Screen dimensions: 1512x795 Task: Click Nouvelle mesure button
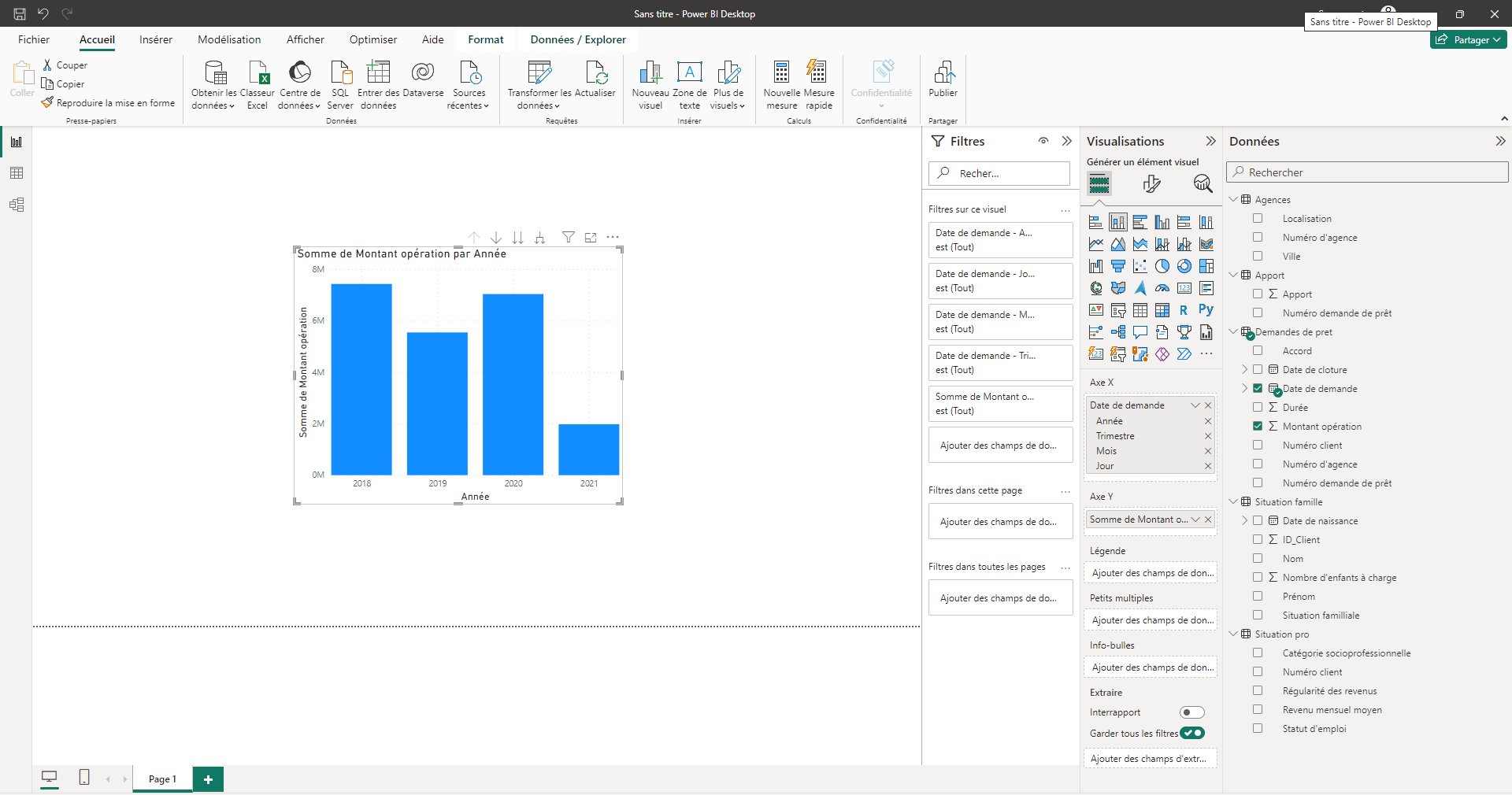tap(782, 85)
